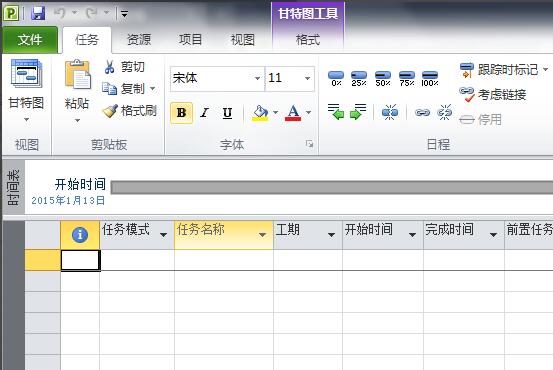Click the 开始时间 label on the timeline
Viewport: 553px width, 370px height.
(x=80, y=184)
